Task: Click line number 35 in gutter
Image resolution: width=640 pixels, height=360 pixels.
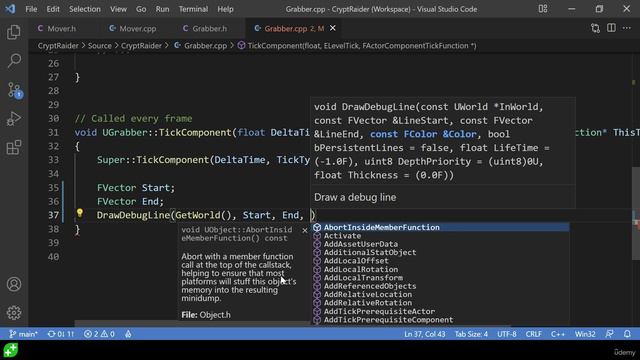Action: point(53,188)
